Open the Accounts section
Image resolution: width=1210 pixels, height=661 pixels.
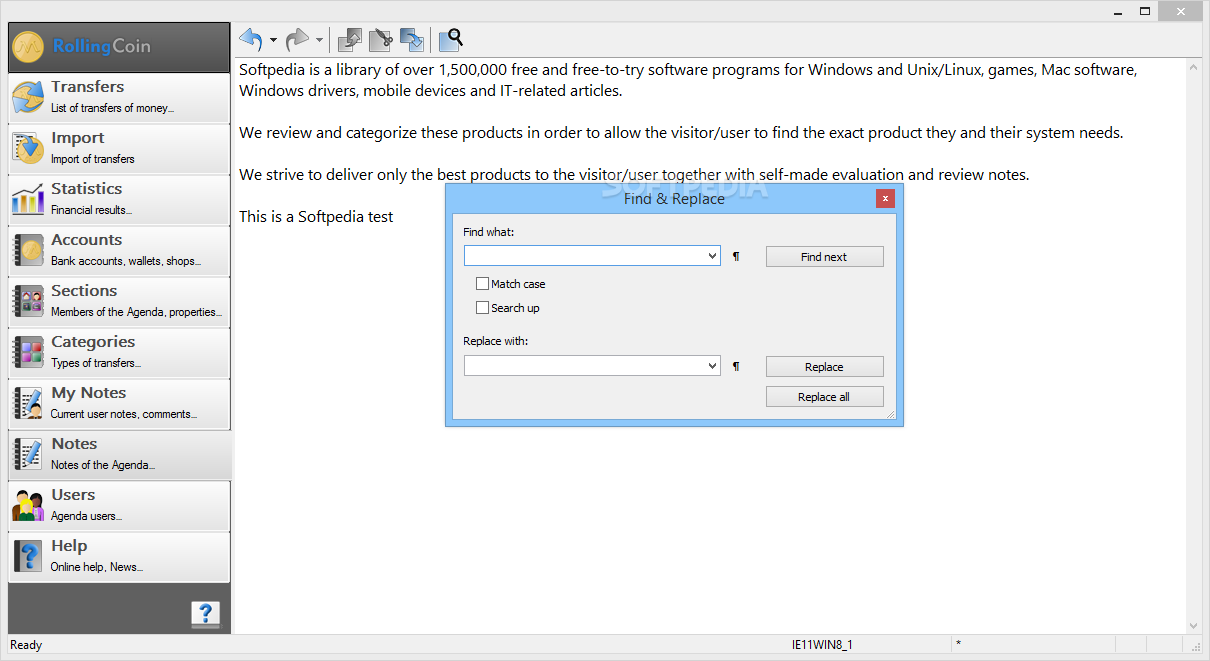pyautogui.click(x=119, y=250)
